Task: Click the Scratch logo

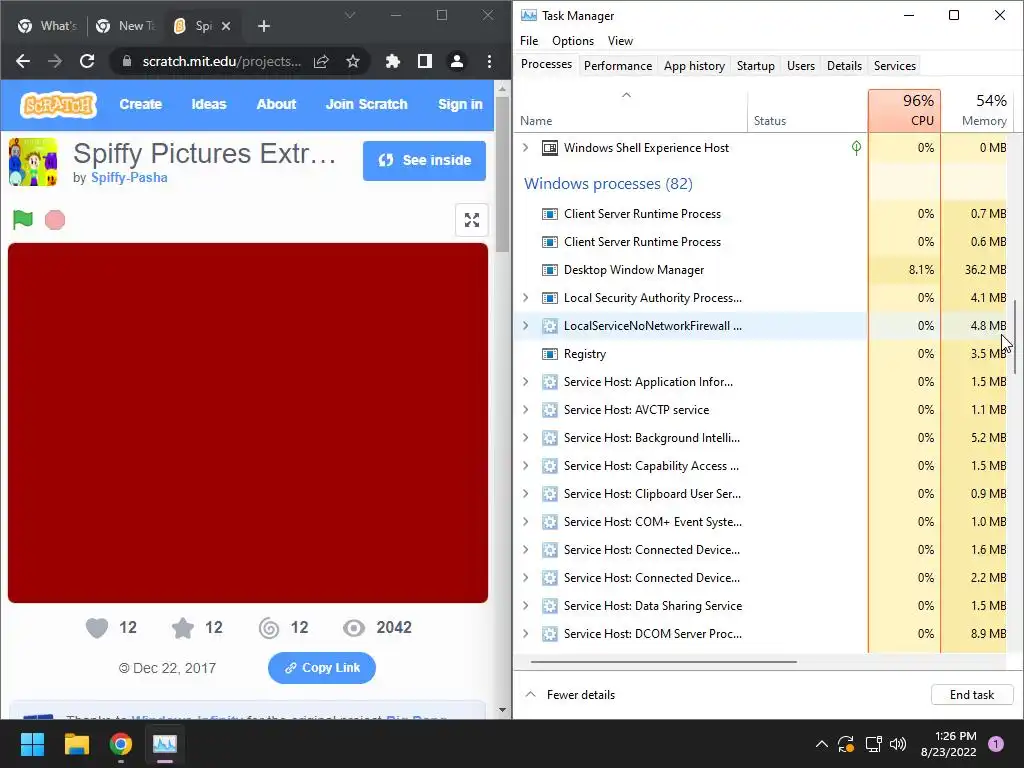Action: point(58,104)
